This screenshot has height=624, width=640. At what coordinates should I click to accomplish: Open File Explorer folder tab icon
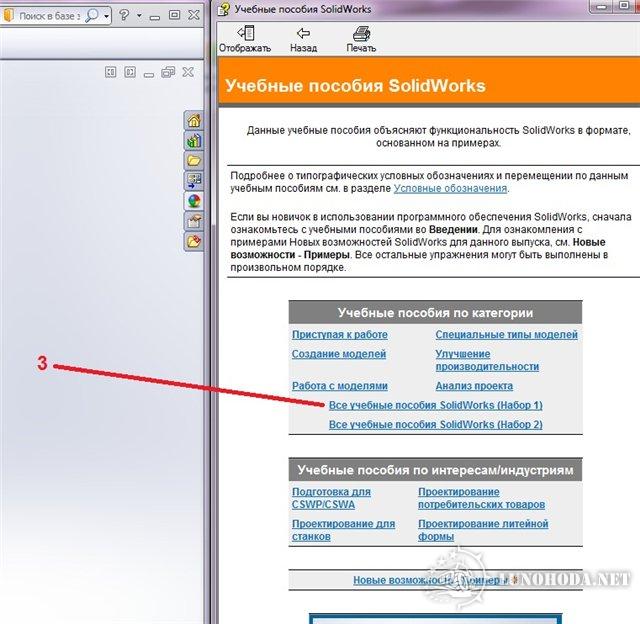pos(194,161)
